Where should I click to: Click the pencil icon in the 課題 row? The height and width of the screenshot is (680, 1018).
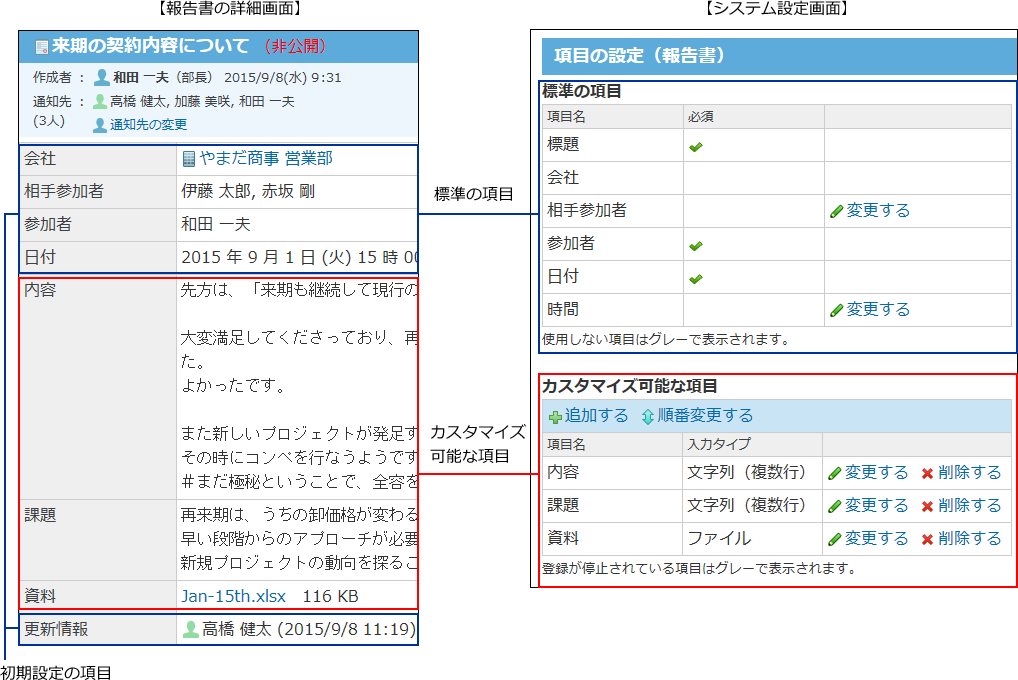point(835,507)
